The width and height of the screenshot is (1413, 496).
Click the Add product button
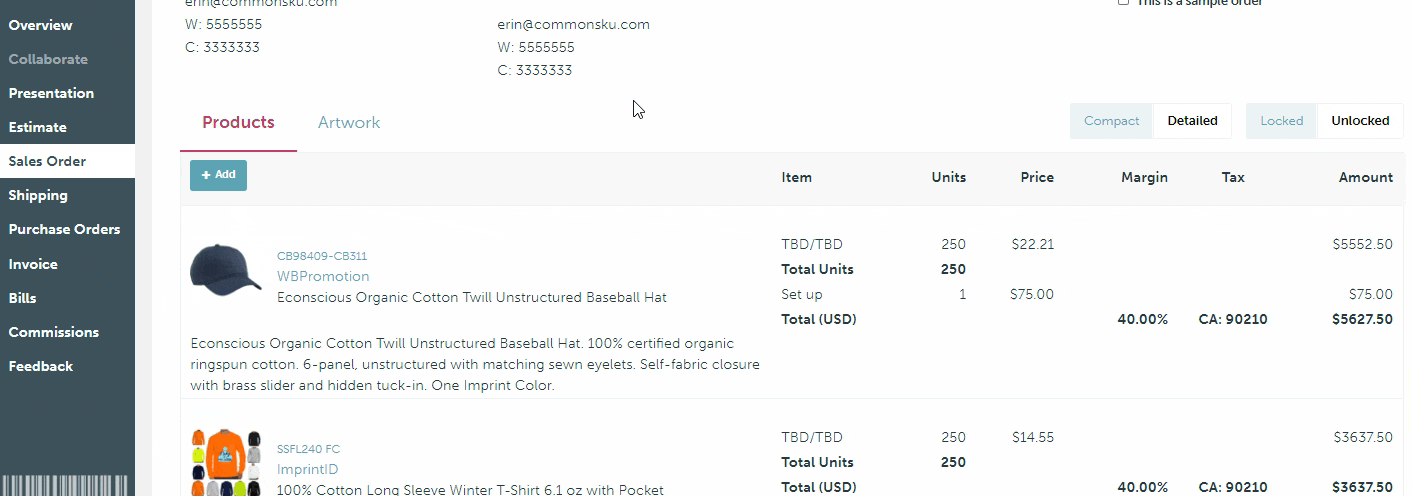(x=218, y=175)
